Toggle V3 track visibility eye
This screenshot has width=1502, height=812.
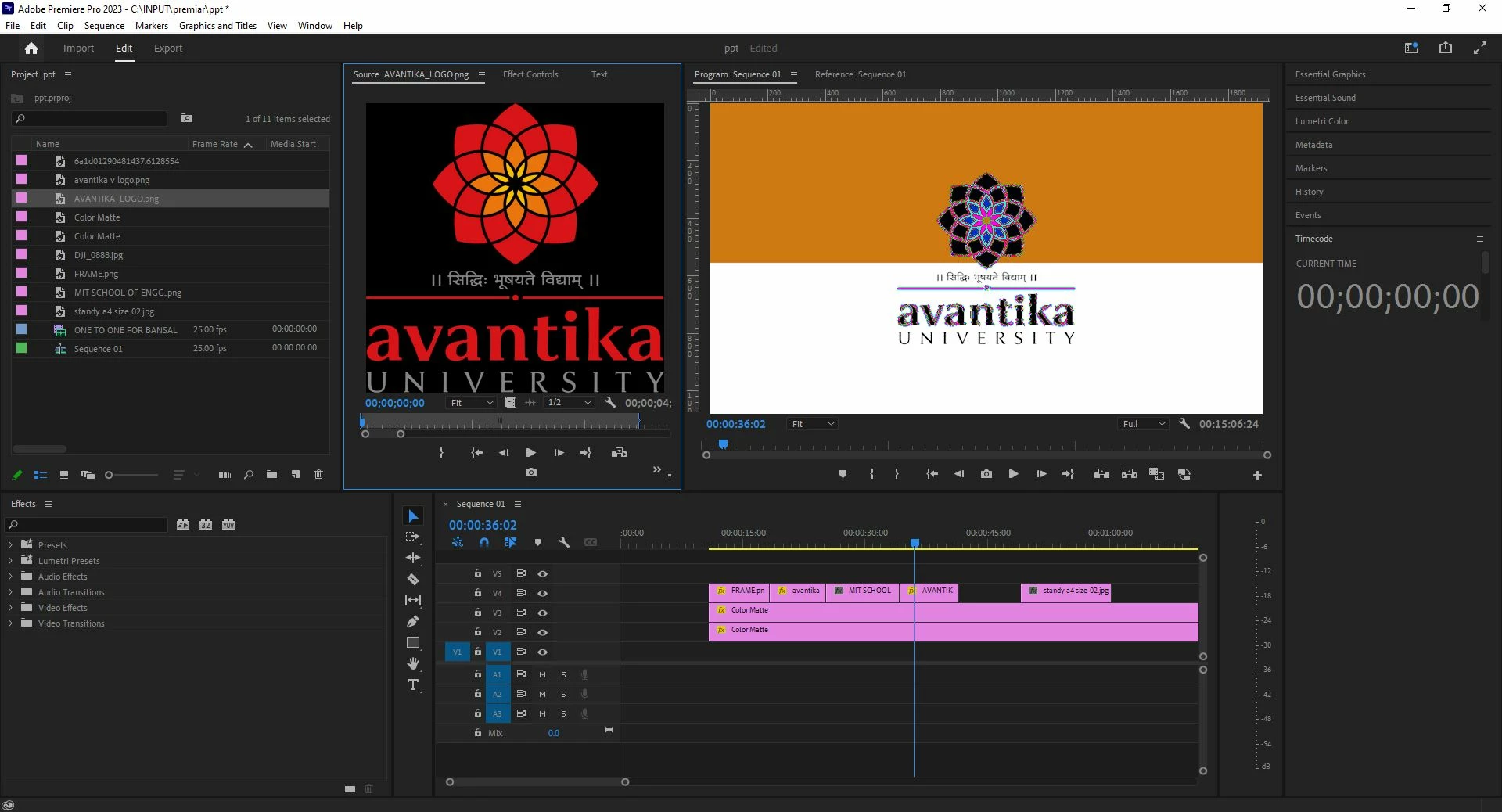[x=542, y=613]
